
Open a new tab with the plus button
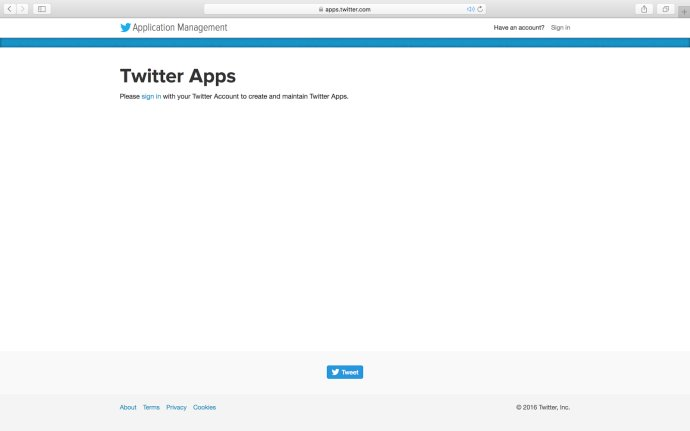pyautogui.click(x=684, y=12)
